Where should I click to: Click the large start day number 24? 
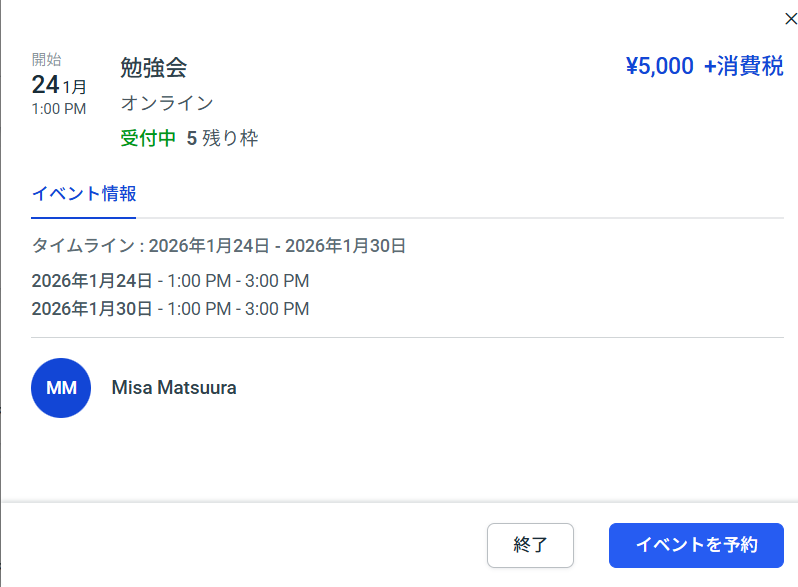coord(45,85)
